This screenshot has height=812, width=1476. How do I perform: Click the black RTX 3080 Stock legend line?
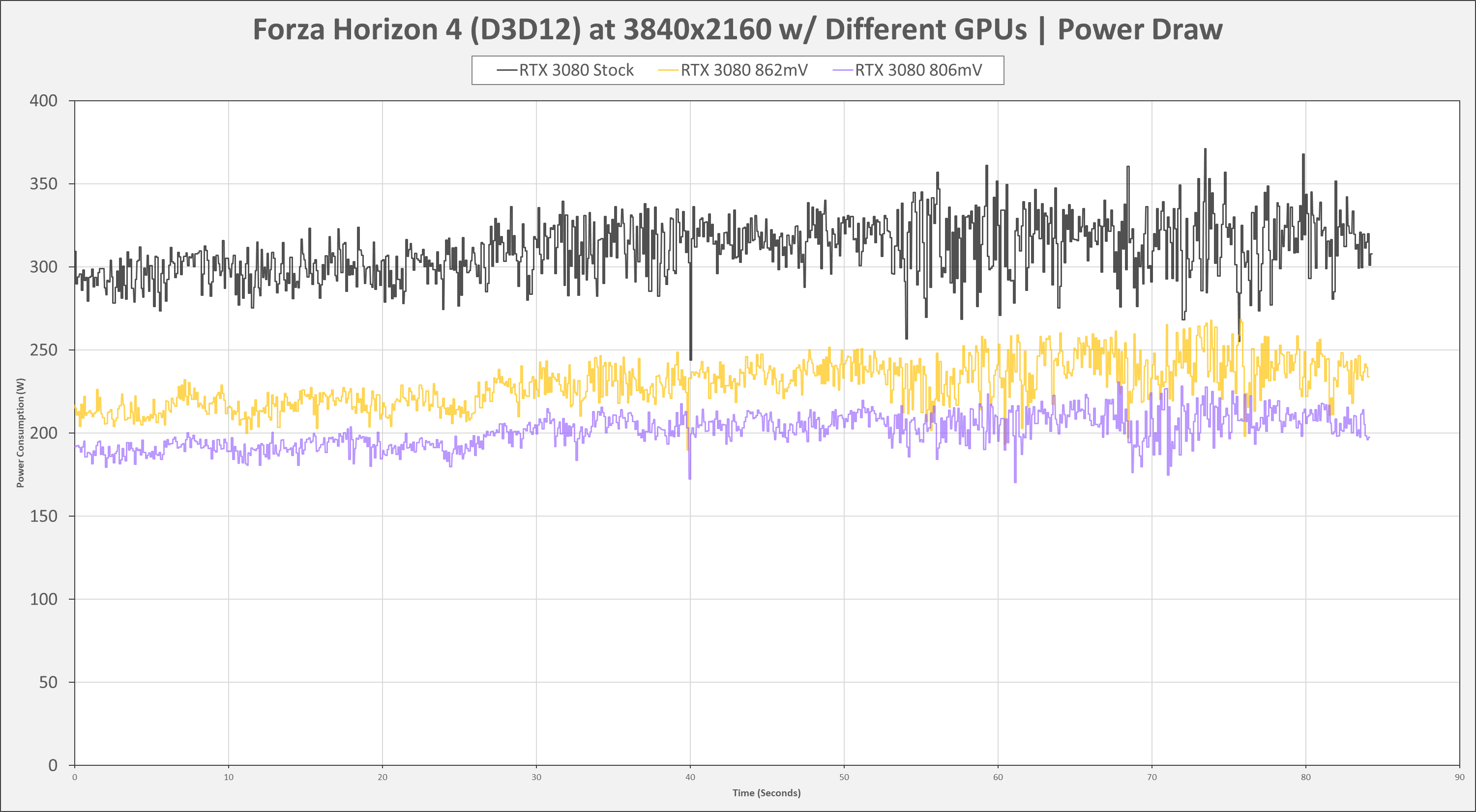(507, 70)
